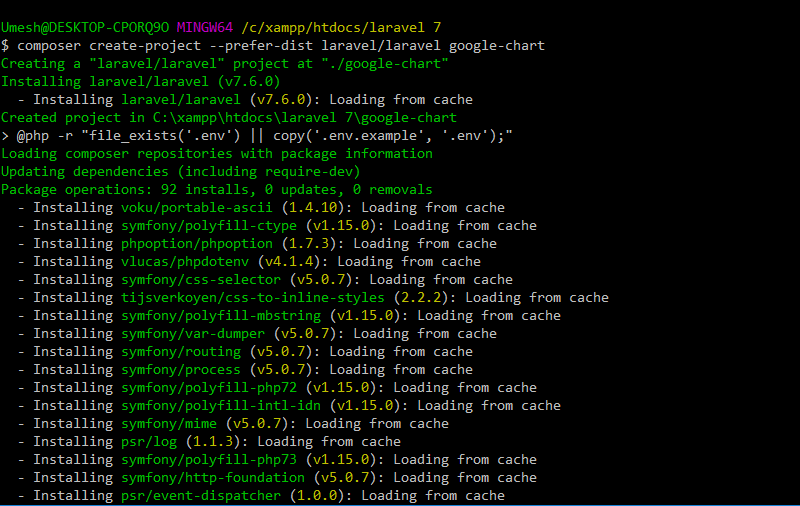800x506 pixels.
Task: Click Loading composer repositories with package information
Action: [x=217, y=154]
